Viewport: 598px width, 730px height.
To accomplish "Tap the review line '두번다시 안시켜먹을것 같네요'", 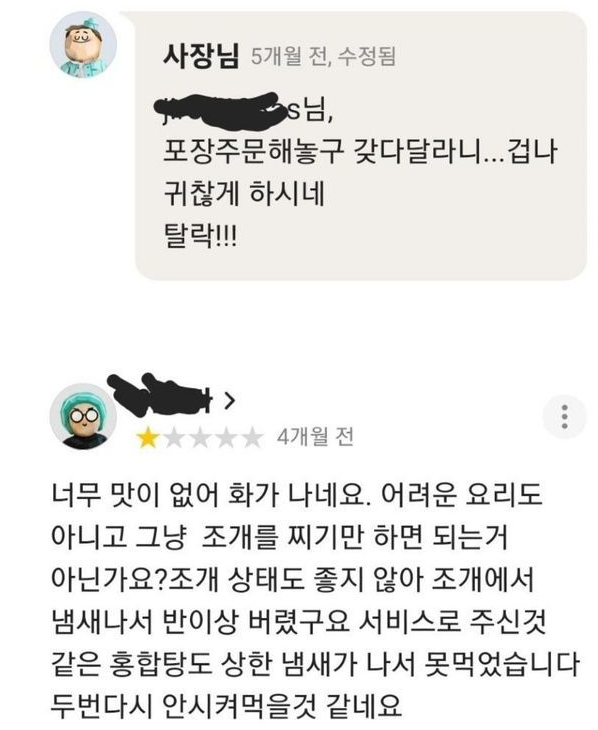I will click(226, 705).
